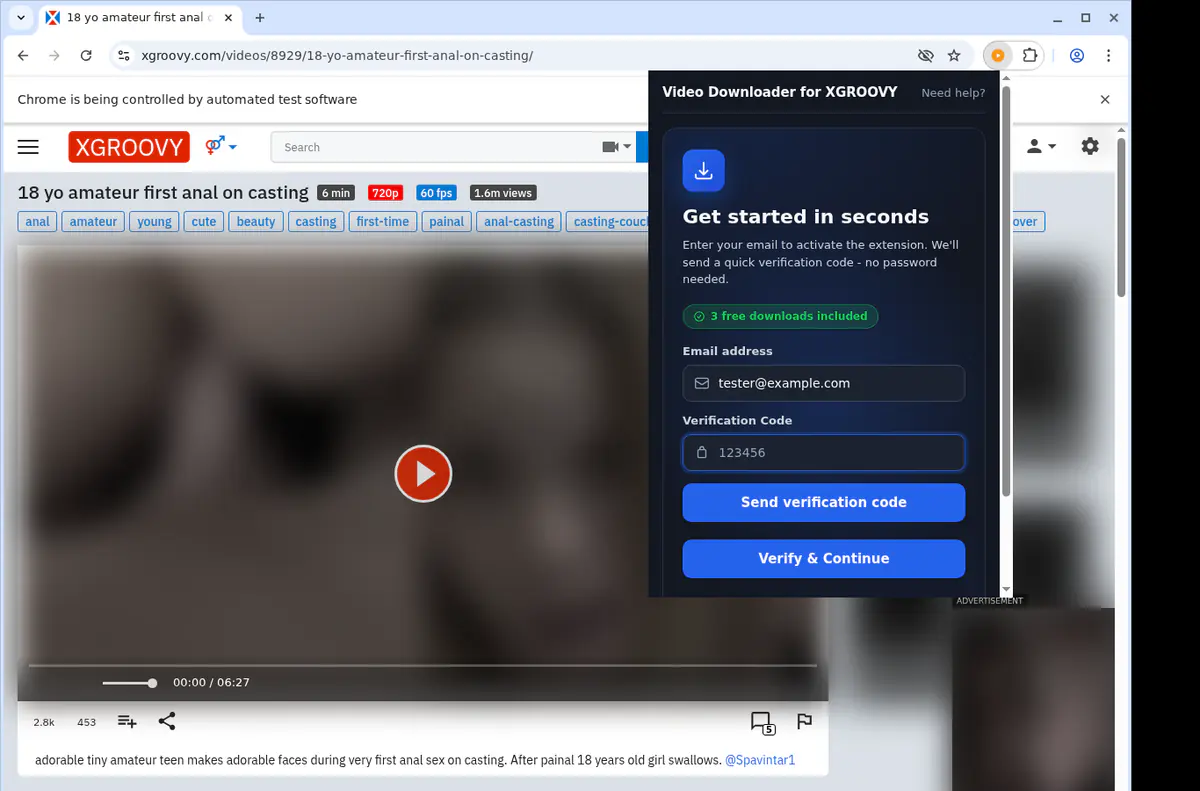This screenshot has width=1200, height=791.
Task: Click the flag report icon
Action: (804, 721)
